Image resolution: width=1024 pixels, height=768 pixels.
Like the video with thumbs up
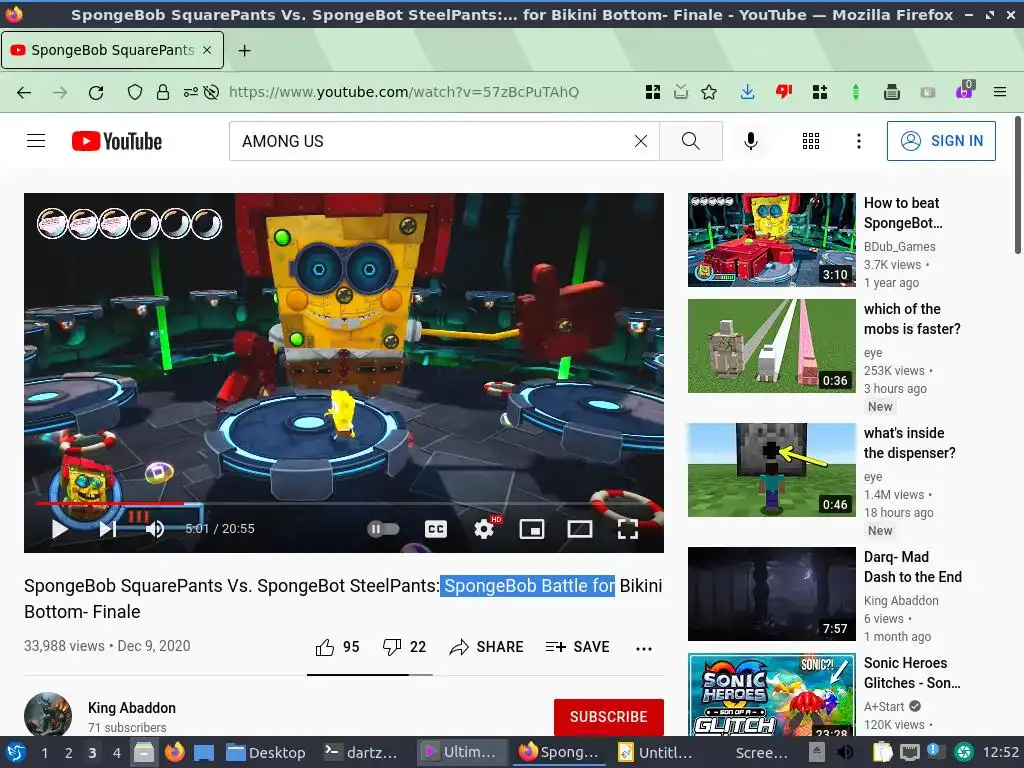point(337,647)
